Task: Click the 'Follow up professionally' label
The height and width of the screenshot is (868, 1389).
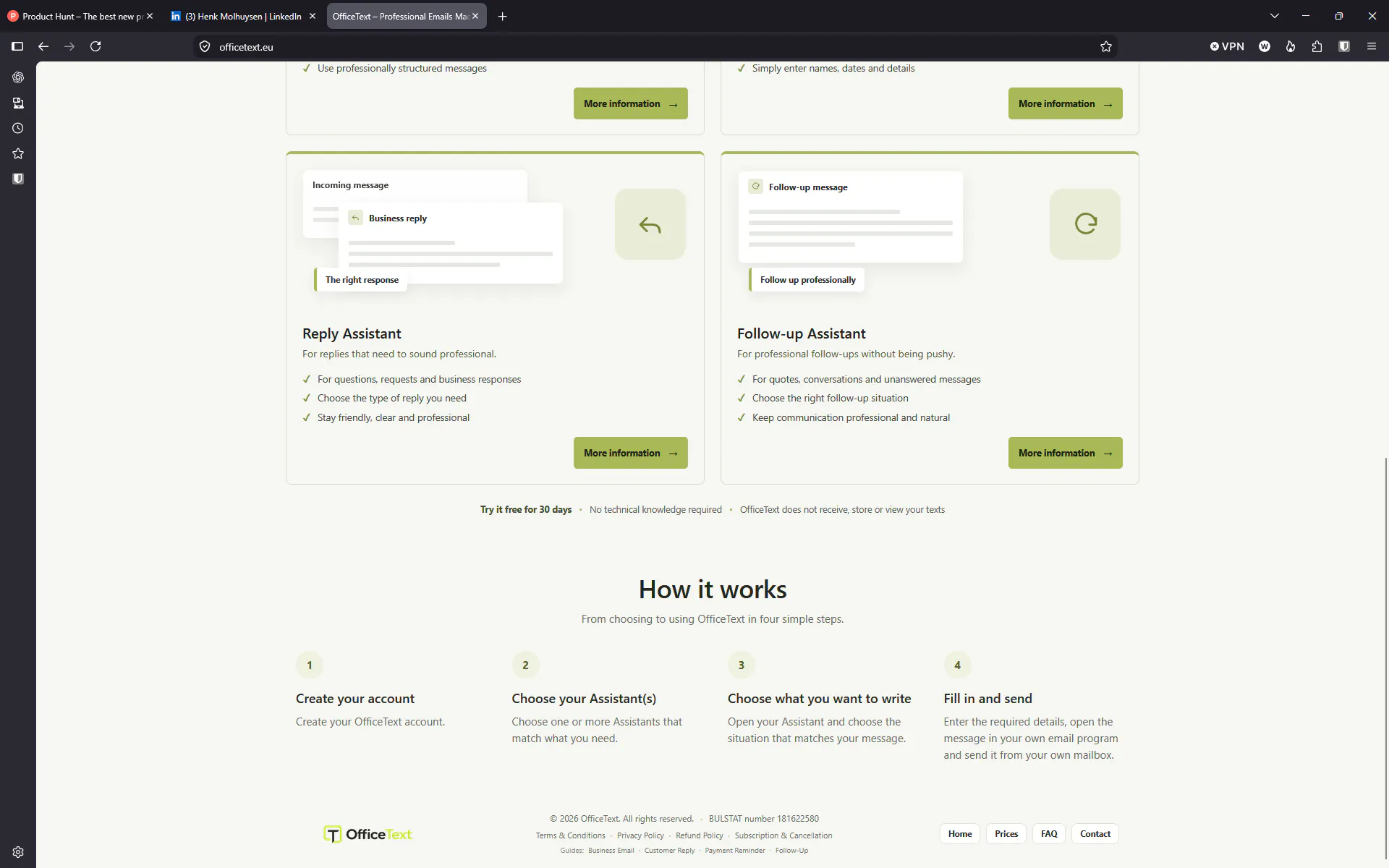Action: [x=807, y=280]
